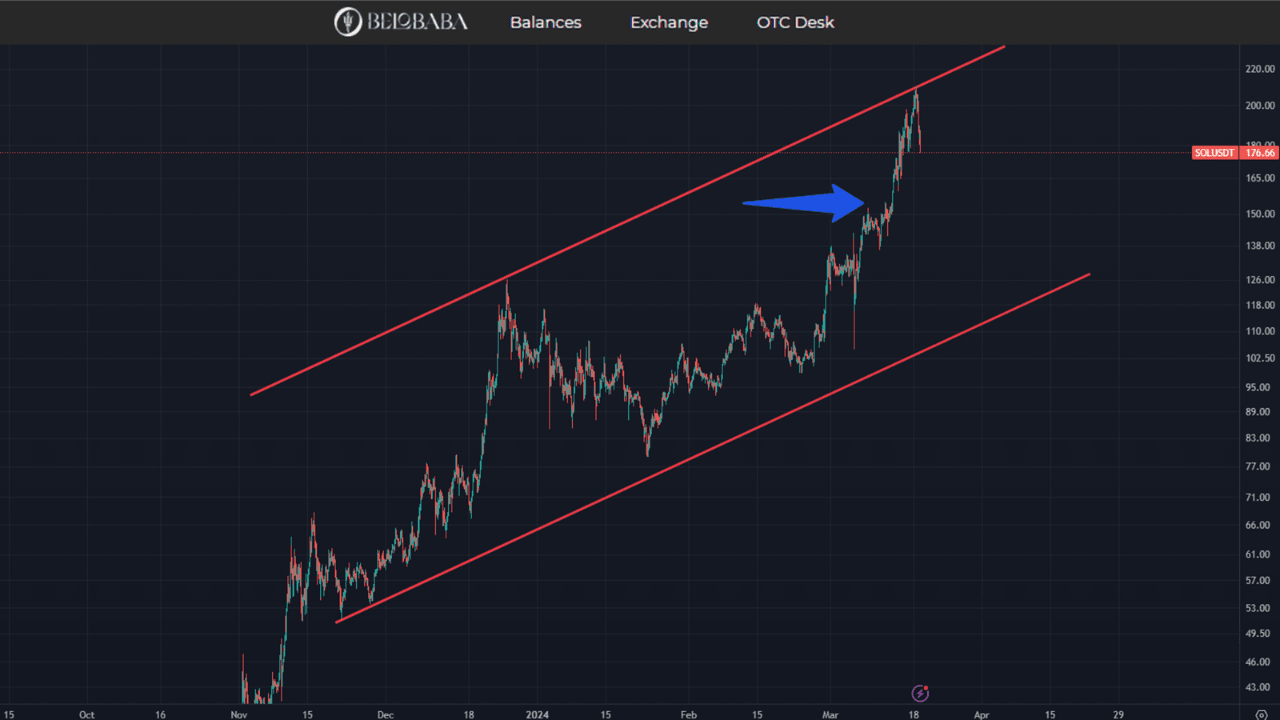Click the red notification dot on the lightning icon
This screenshot has width=1280, height=720.
926,686
